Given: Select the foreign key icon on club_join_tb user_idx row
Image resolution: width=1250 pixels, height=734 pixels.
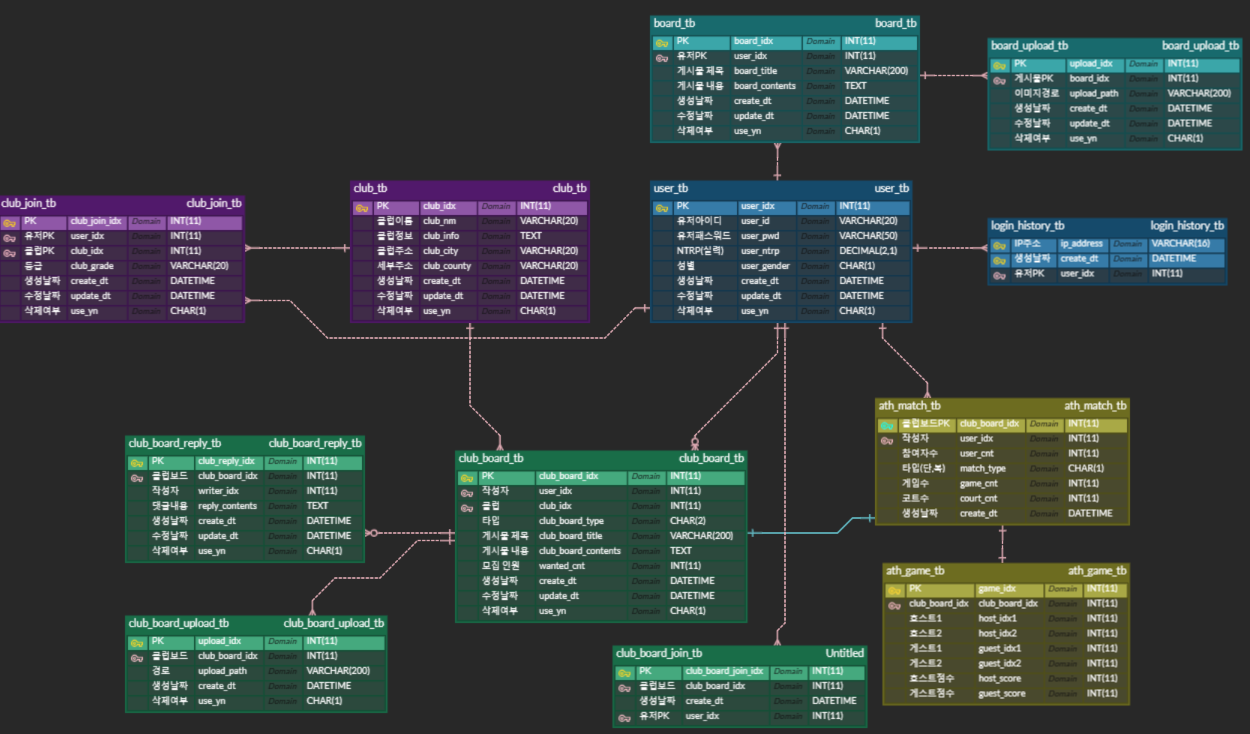Looking at the screenshot, I should (10, 238).
